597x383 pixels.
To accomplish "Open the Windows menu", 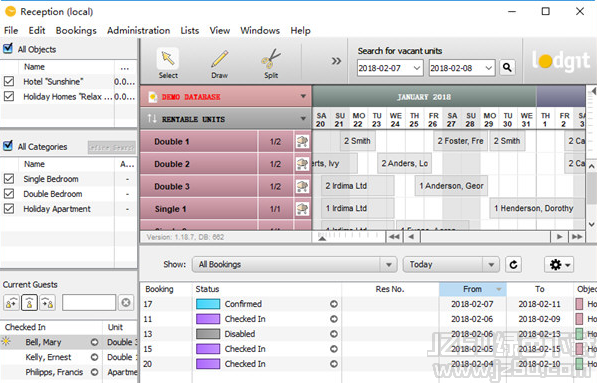I will pos(260,30).
